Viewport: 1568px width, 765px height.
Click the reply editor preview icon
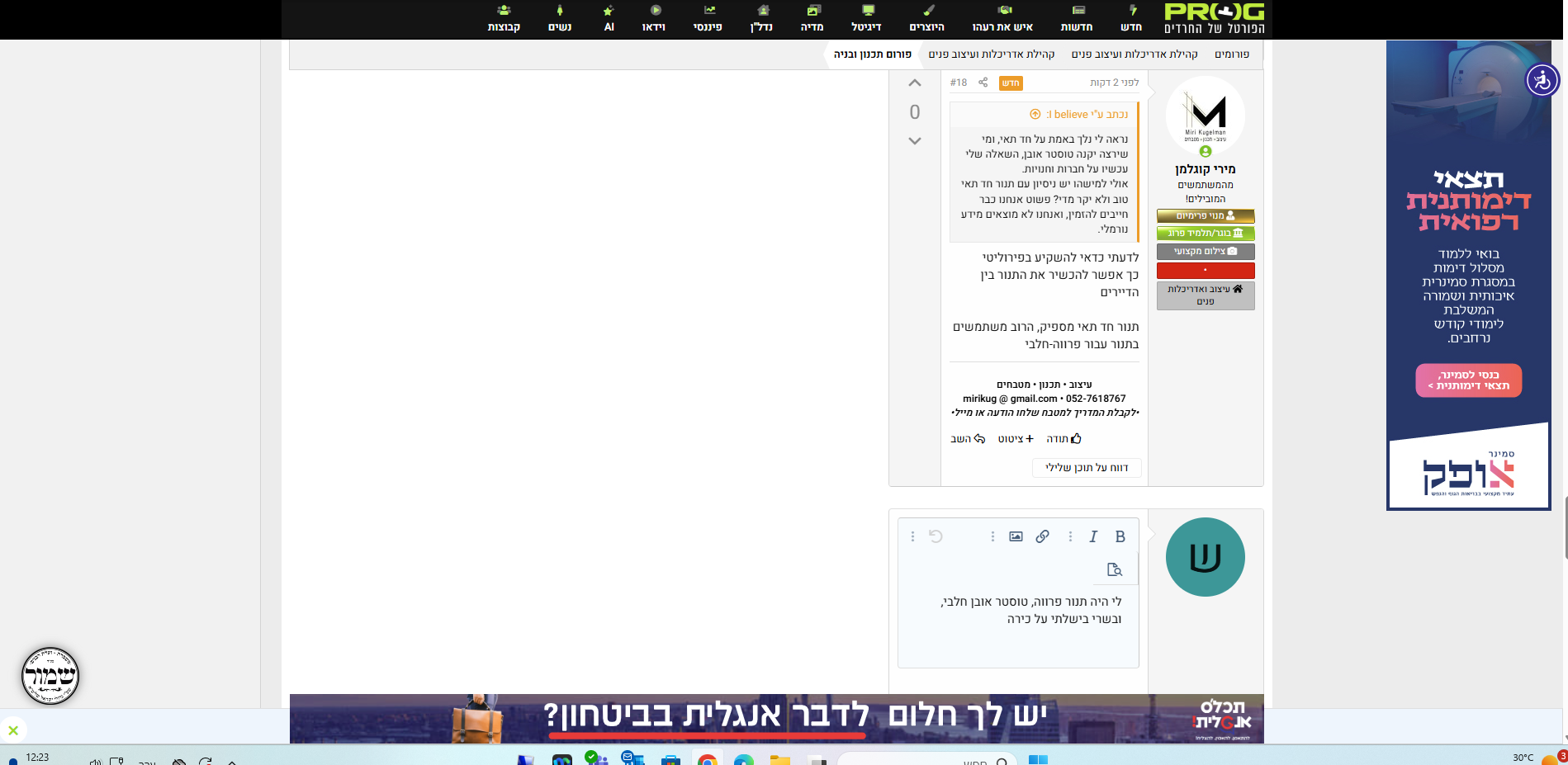[x=1115, y=569]
